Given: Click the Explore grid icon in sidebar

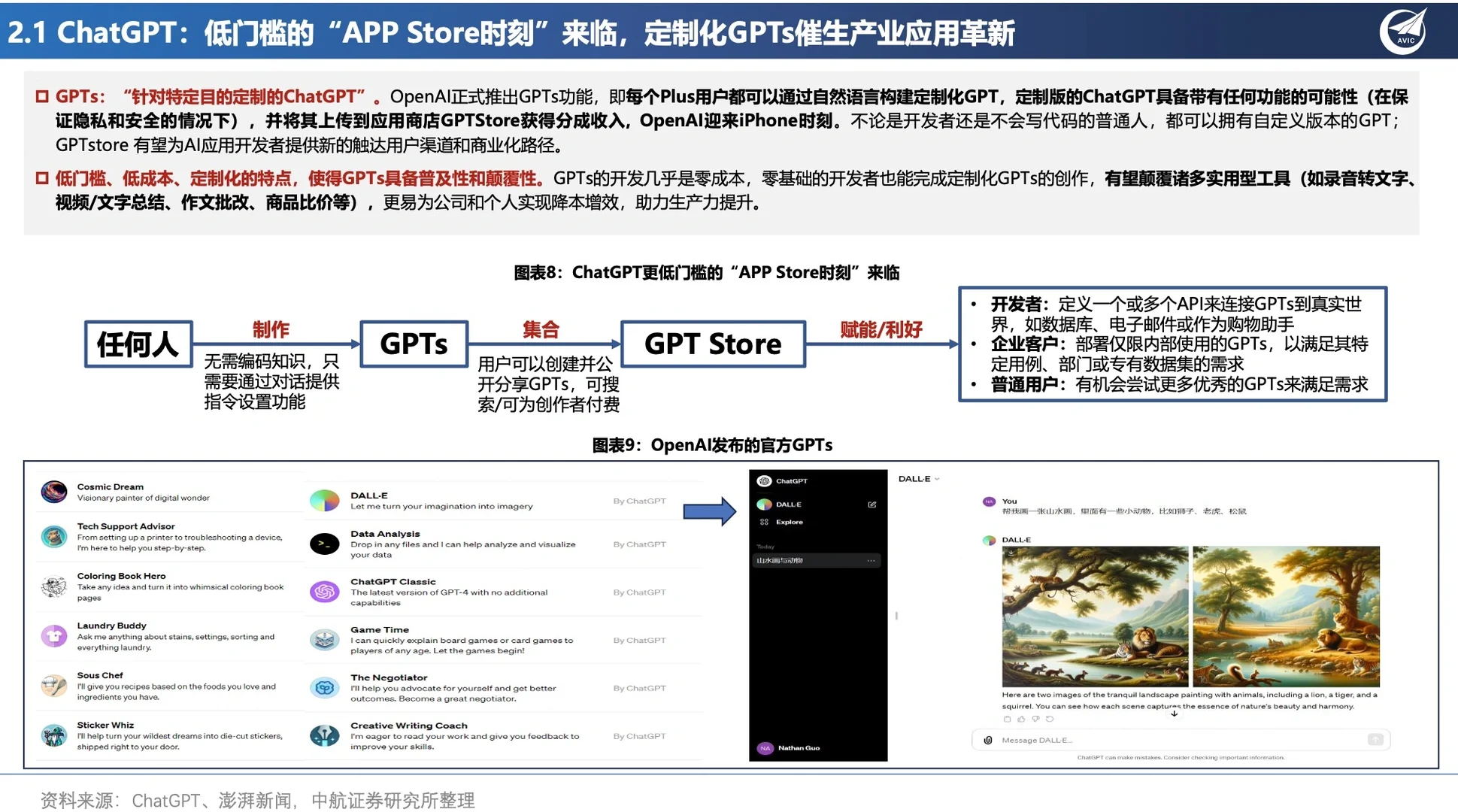Looking at the screenshot, I should click(764, 522).
